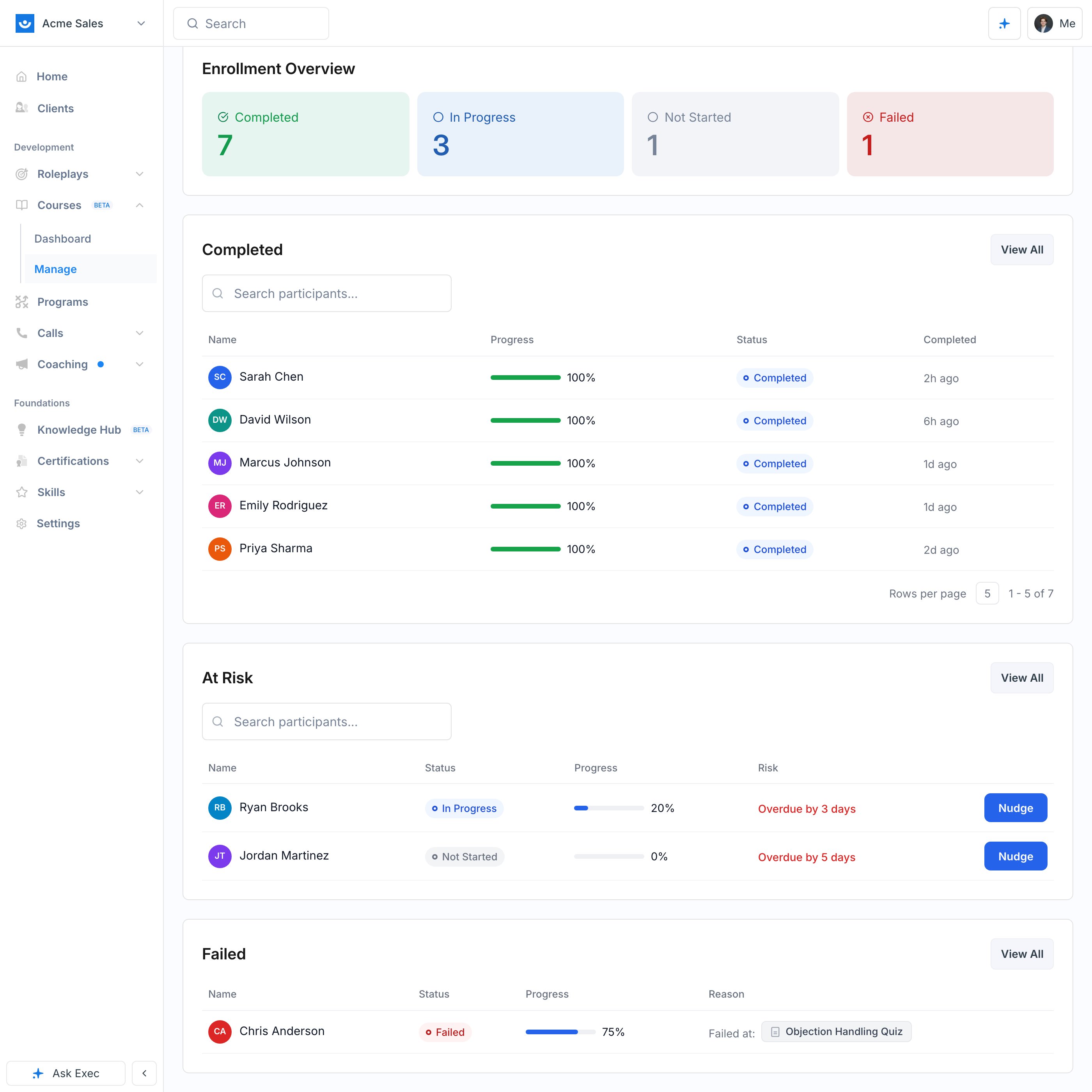The width and height of the screenshot is (1092, 1092).
Task: Expand the Certifications section chevron
Action: coord(140,461)
